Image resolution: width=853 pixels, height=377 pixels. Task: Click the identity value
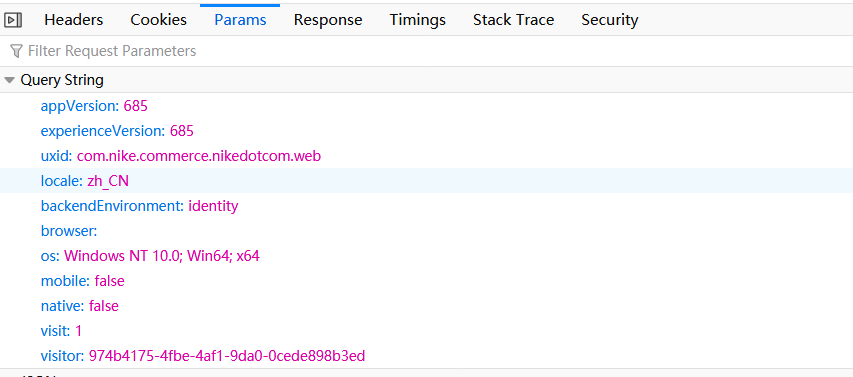pos(213,206)
